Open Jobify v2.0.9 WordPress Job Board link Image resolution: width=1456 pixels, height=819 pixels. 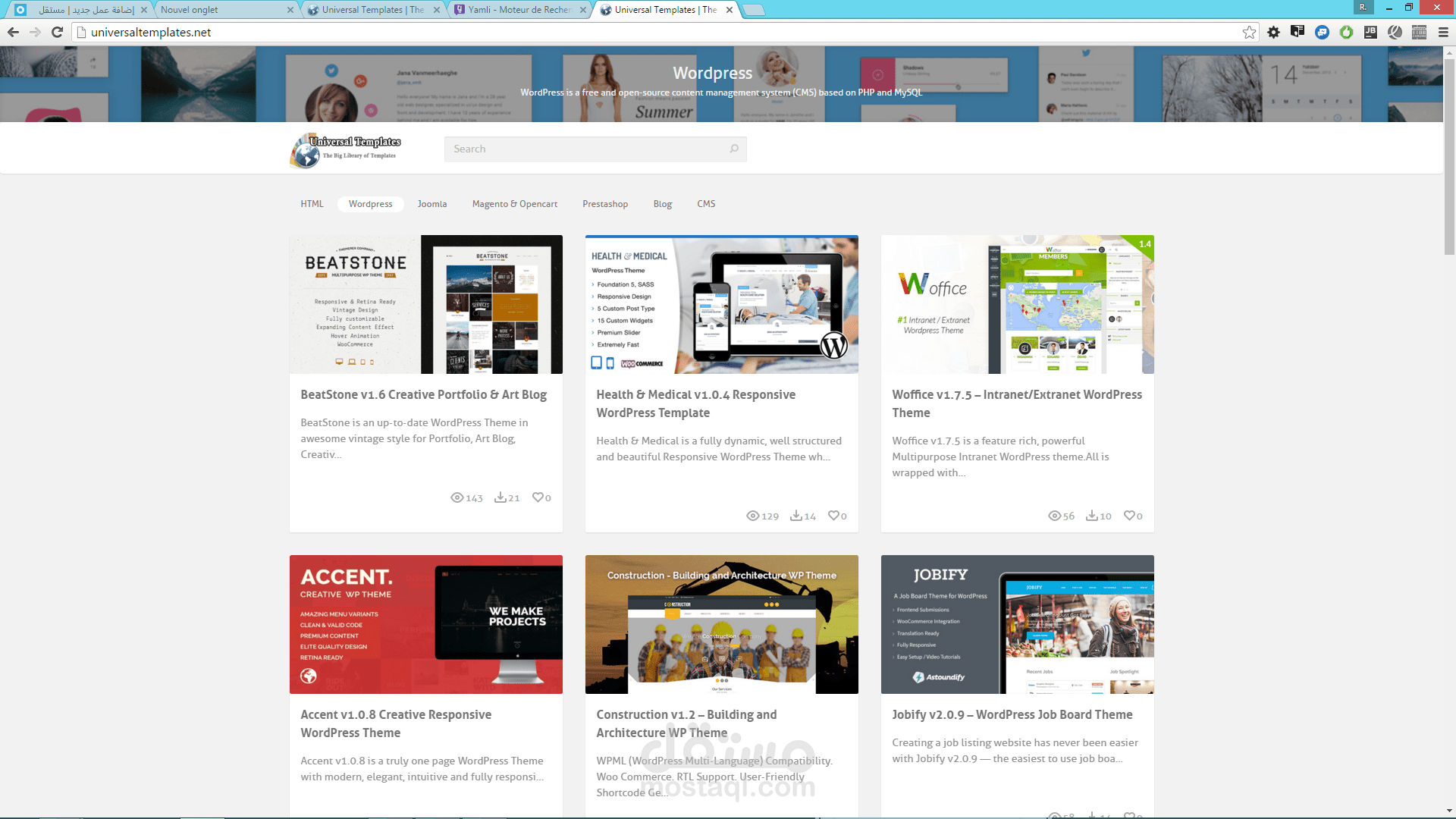1012,714
